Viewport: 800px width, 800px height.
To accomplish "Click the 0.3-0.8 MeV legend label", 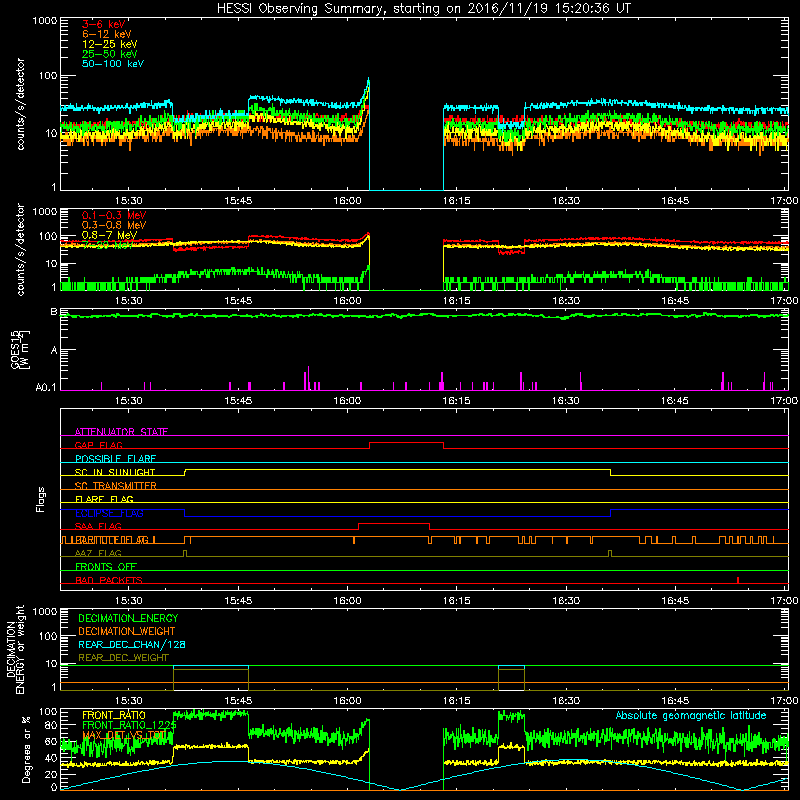I will point(114,225).
